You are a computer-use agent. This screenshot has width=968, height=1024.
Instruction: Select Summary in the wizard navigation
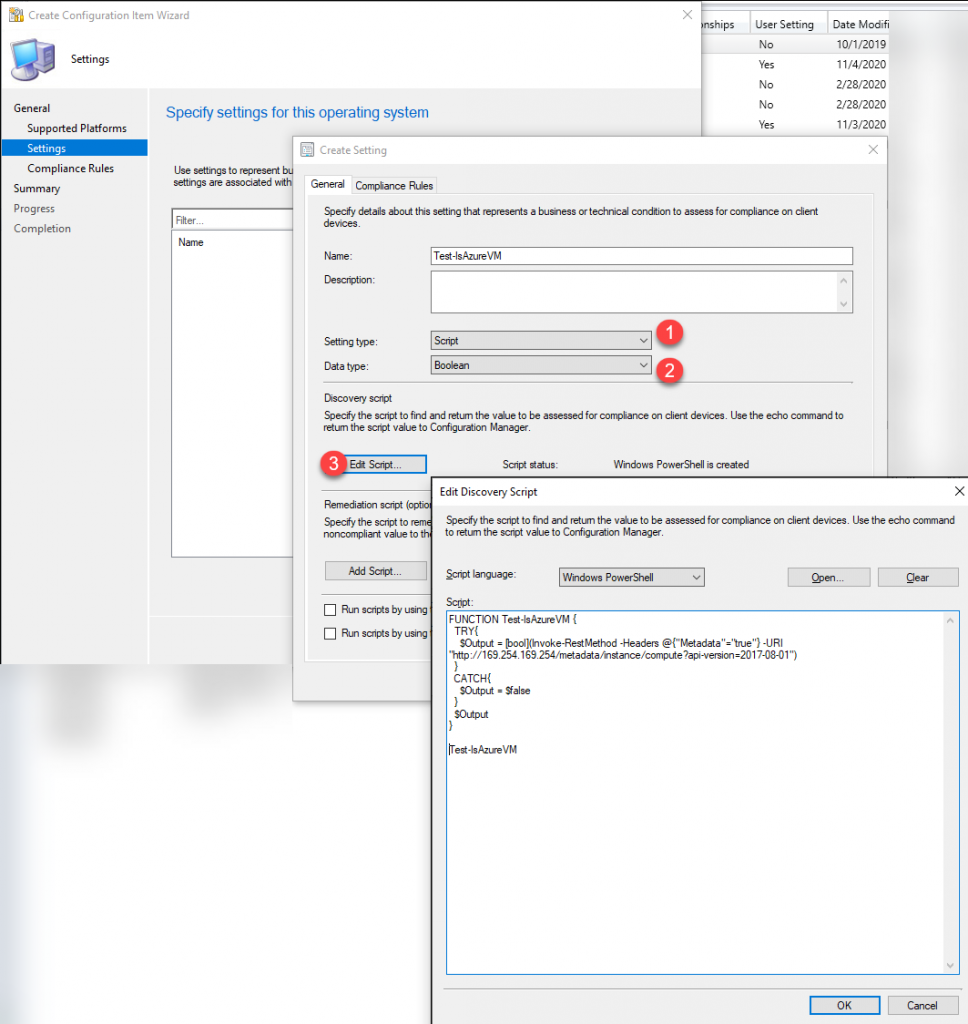37,188
